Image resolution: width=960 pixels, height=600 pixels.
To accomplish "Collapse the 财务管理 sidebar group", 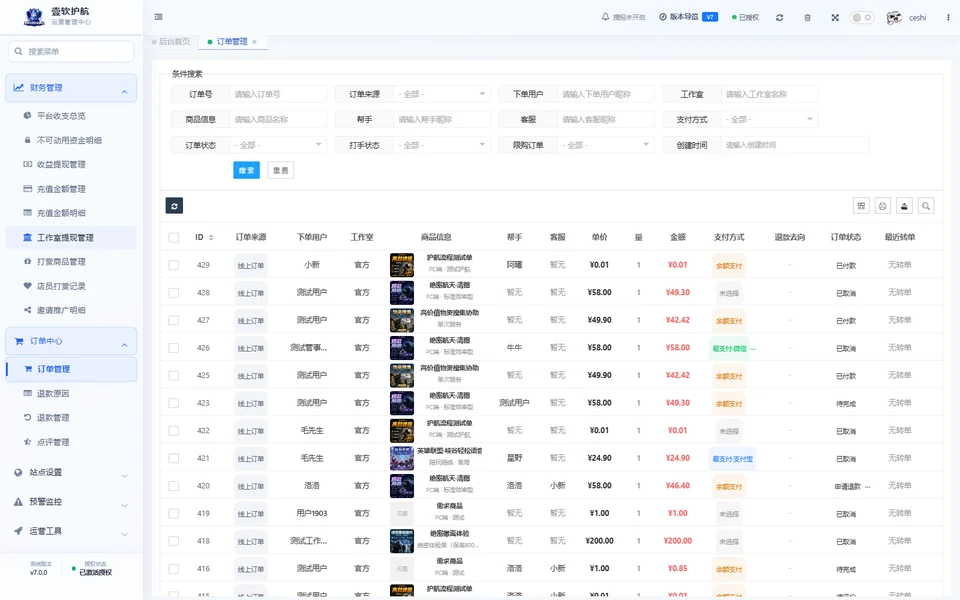I will pos(71,88).
